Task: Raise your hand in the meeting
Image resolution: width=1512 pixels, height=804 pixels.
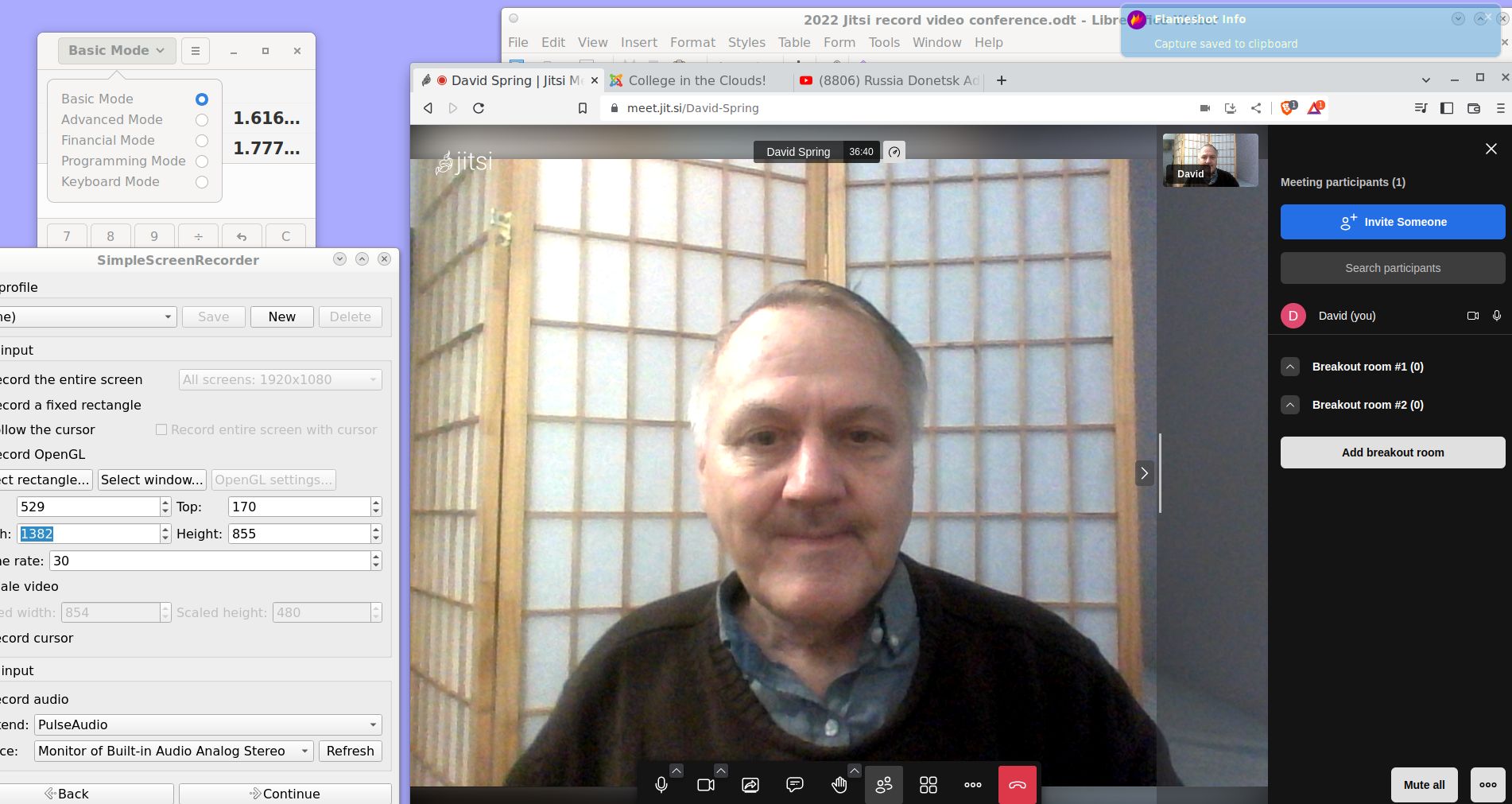Action: [x=839, y=785]
